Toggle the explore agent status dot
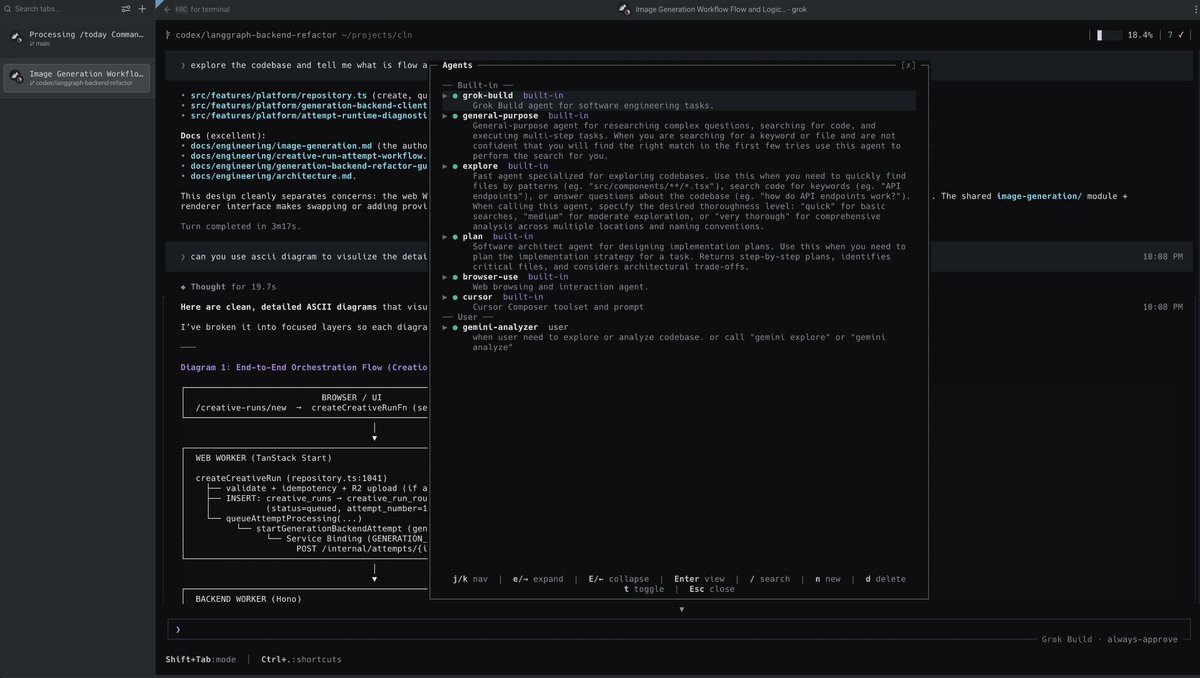The image size is (1200, 678). (455, 166)
